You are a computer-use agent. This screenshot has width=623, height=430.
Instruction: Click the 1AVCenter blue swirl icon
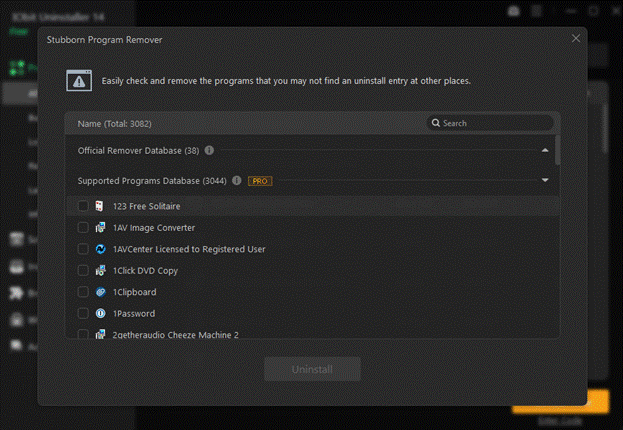(101, 249)
